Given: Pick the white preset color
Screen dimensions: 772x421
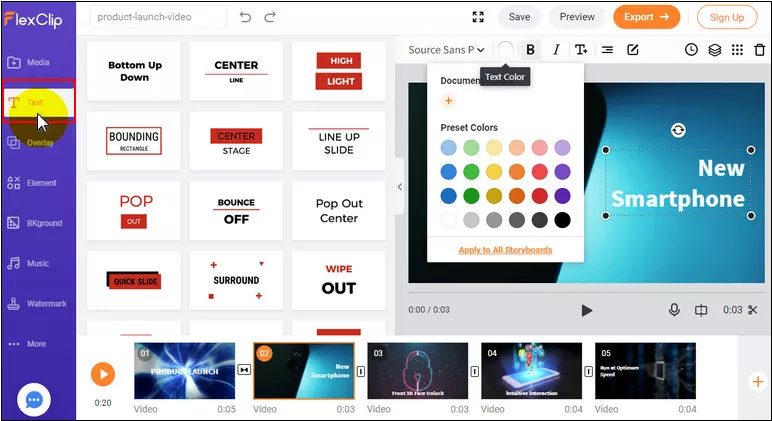Looking at the screenshot, I should [x=449, y=220].
